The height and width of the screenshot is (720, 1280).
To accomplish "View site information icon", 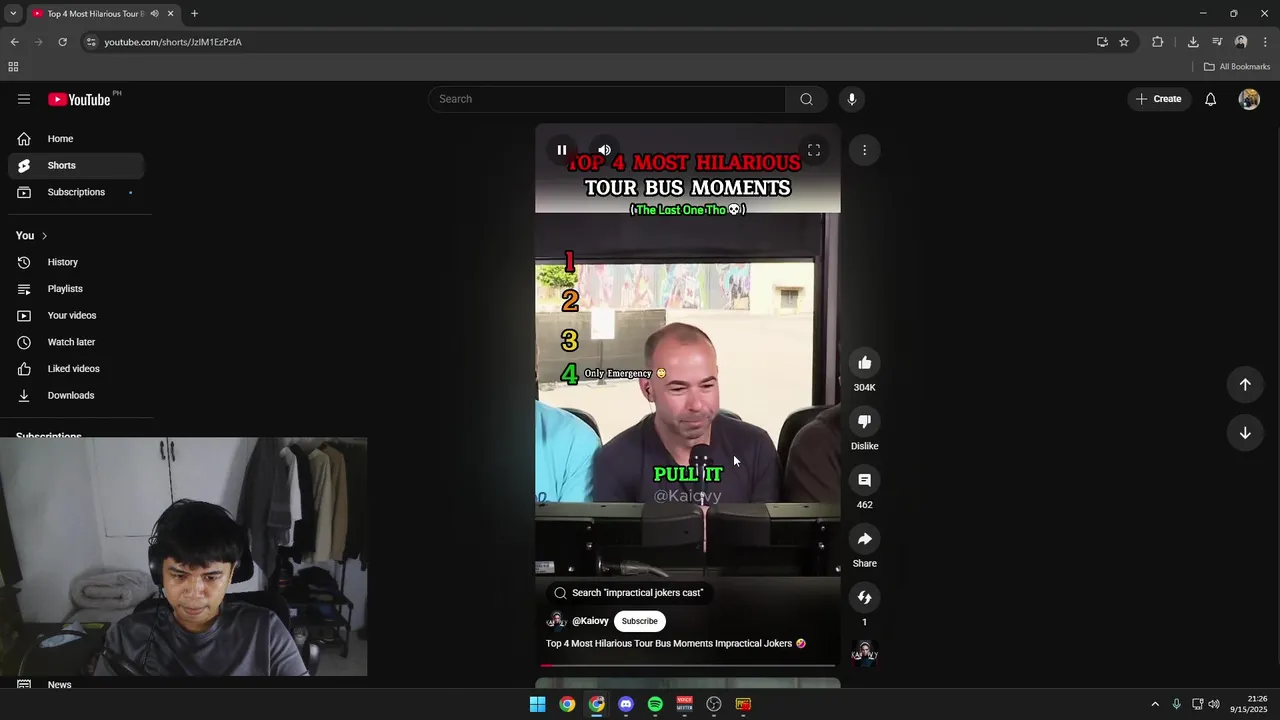I will click(x=91, y=42).
